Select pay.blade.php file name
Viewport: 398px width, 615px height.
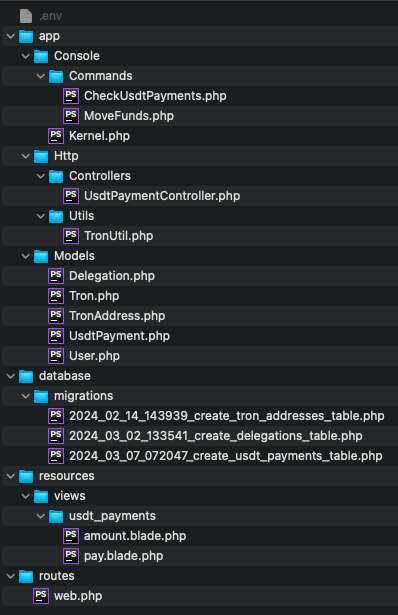[124, 556]
